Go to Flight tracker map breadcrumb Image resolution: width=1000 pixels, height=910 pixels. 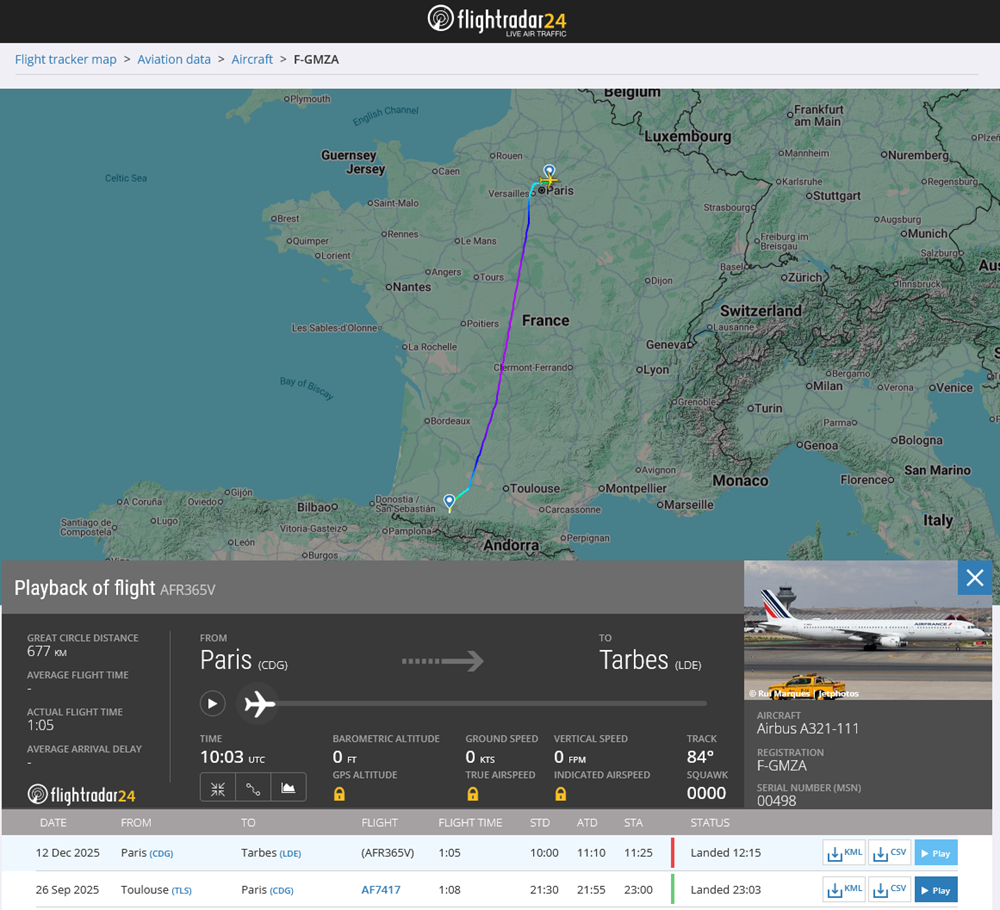[66, 59]
